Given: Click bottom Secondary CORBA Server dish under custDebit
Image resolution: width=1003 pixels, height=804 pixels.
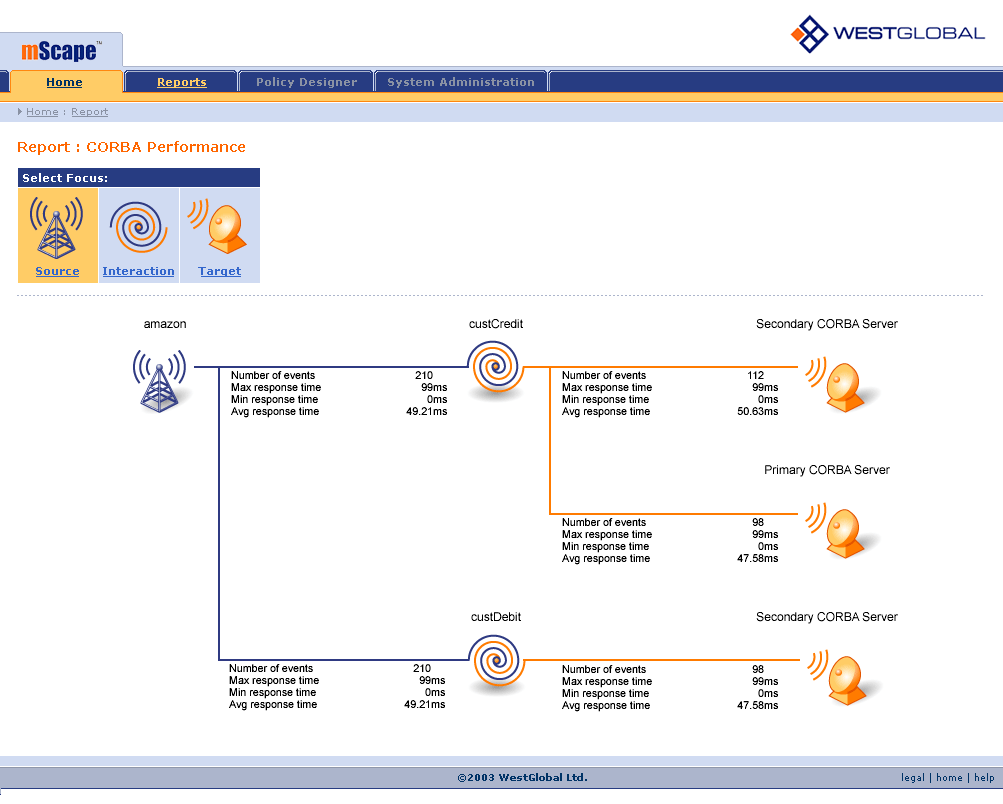Looking at the screenshot, I should pos(842,678).
